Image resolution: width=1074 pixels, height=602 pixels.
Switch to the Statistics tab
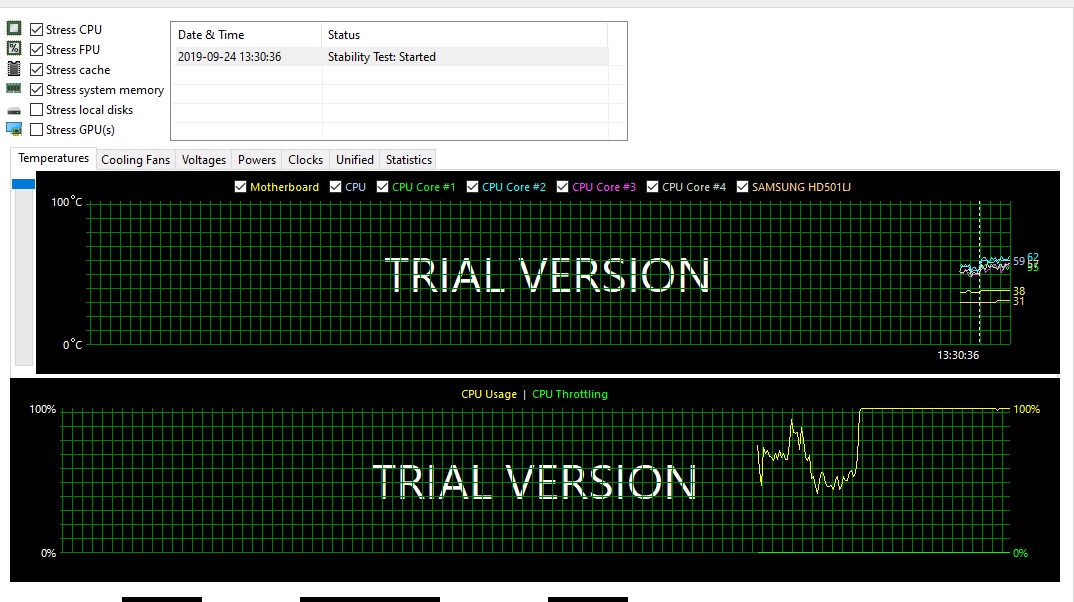pyautogui.click(x=408, y=159)
